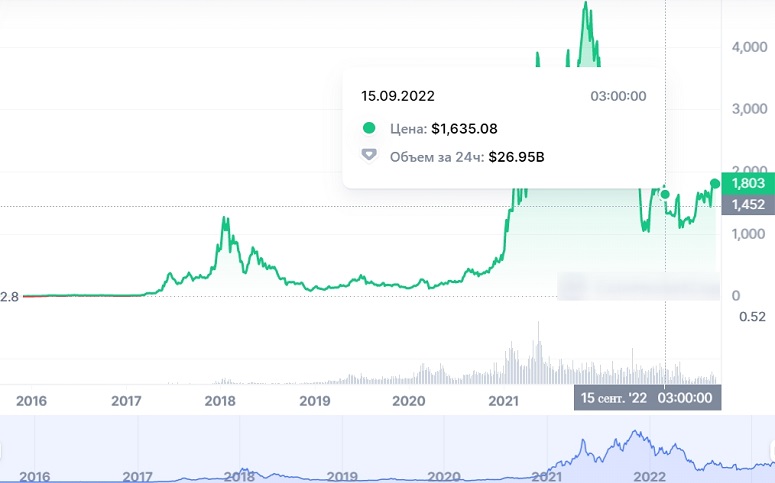Click the 1,803 current price label
Image resolution: width=775 pixels, height=483 pixels.
pos(748,183)
